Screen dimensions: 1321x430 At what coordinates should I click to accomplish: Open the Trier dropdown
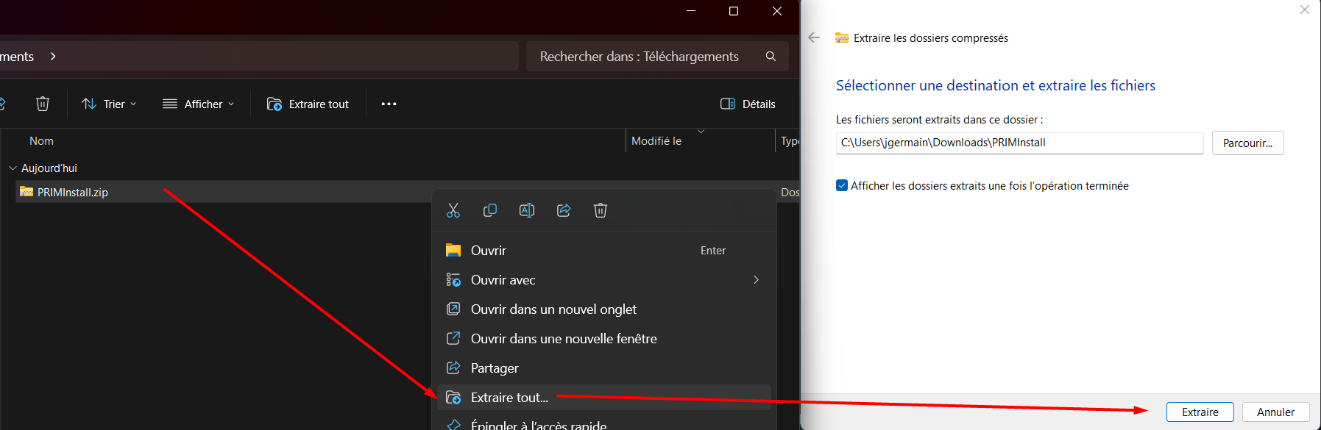point(109,104)
